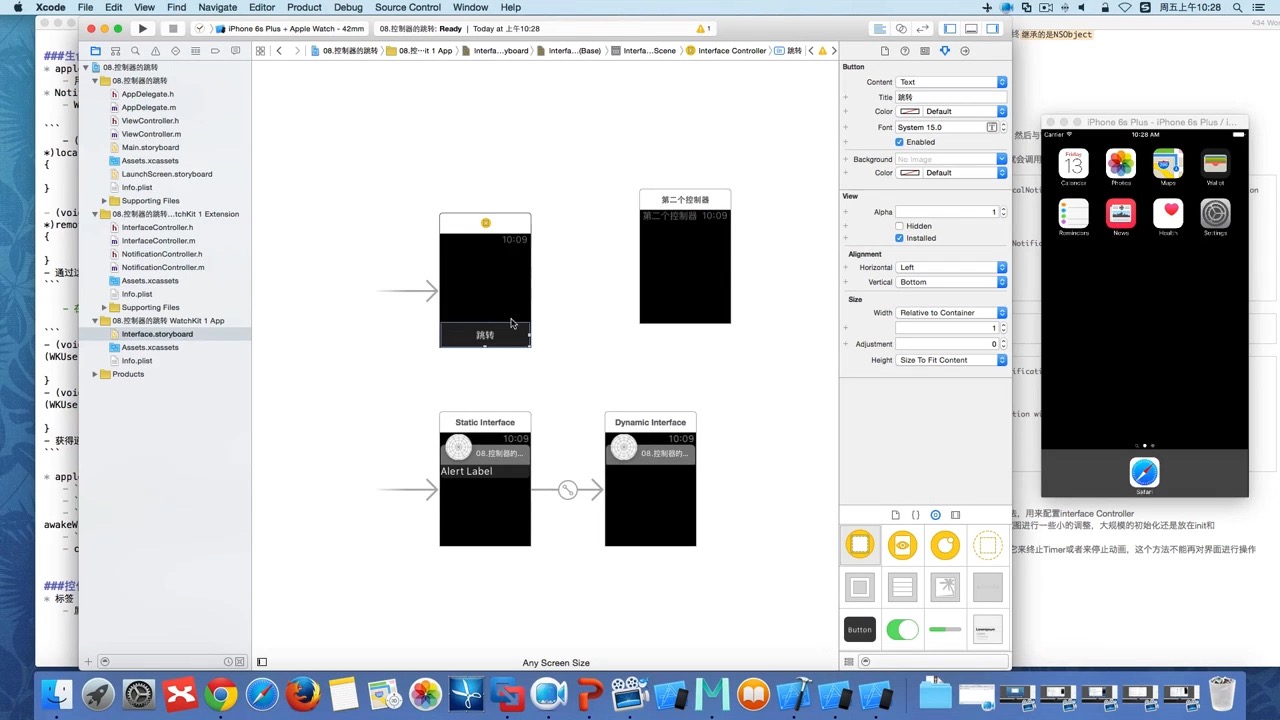
Task: Select the Glance Interface Controller object
Action: [x=902, y=545]
